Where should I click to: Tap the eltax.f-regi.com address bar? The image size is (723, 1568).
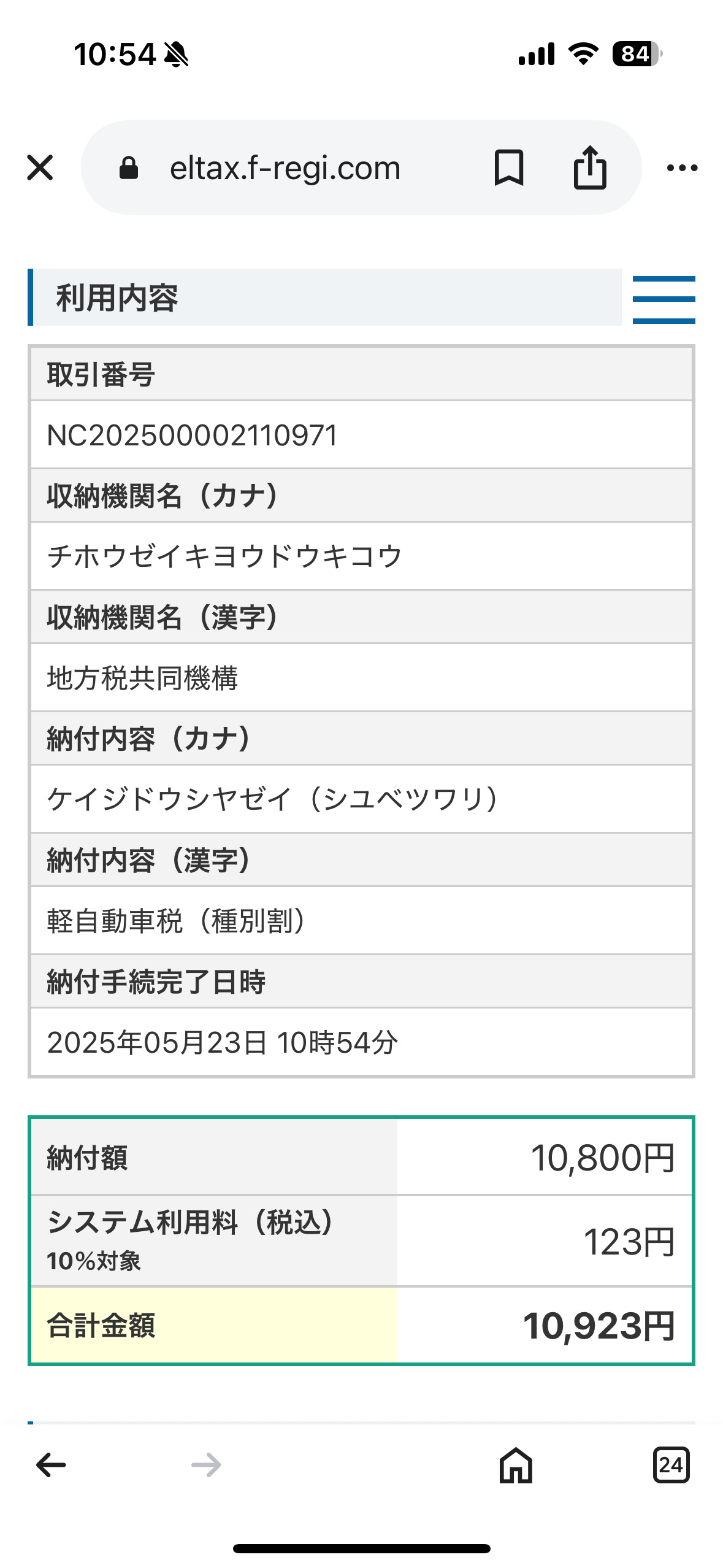[x=285, y=167]
